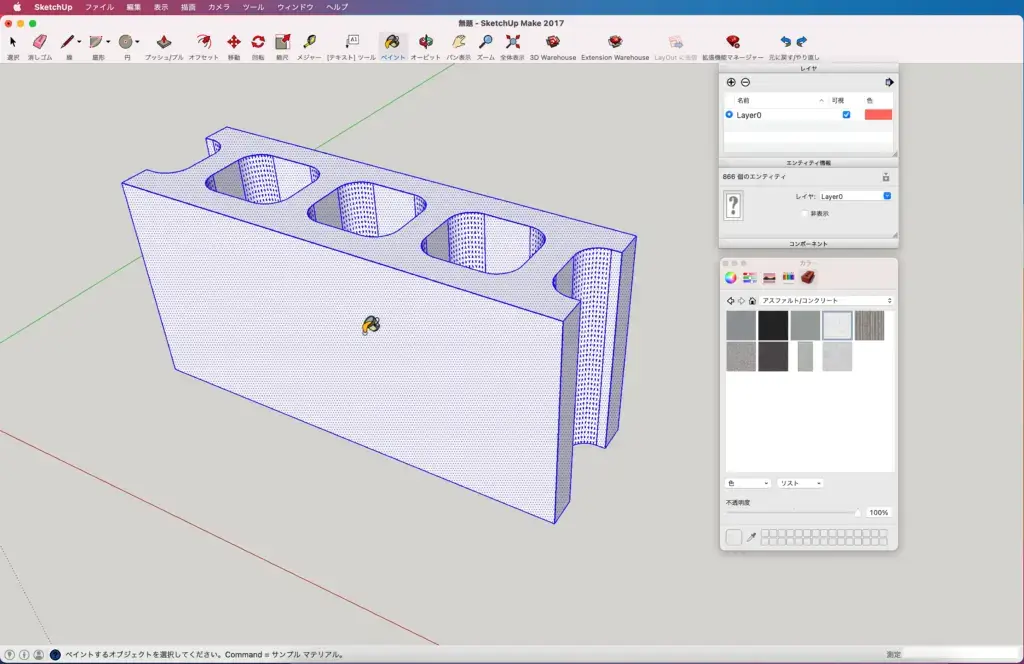Open the 表示 menu
This screenshot has width=1024, height=664.
(161, 7)
